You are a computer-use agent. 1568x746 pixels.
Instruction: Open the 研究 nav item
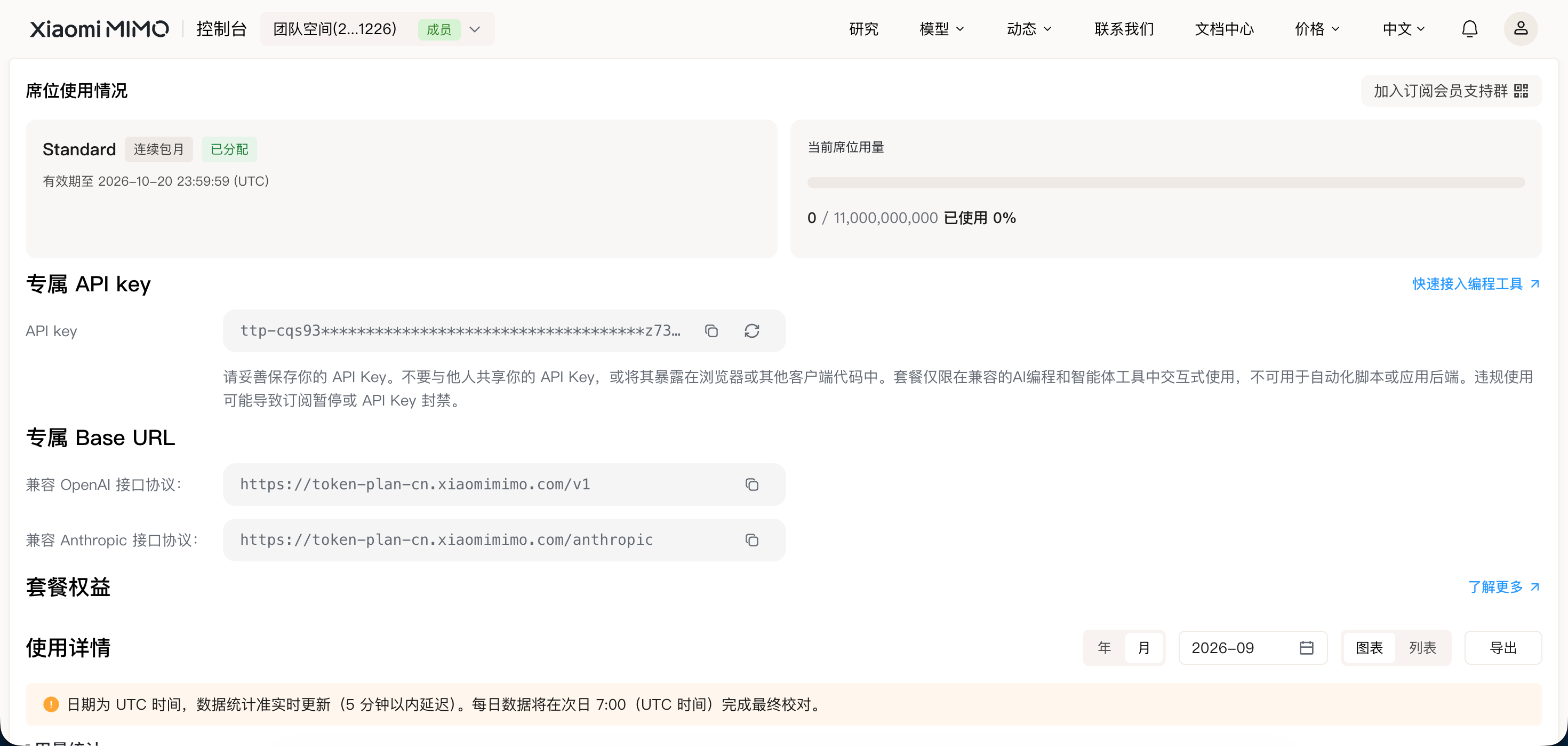click(863, 29)
